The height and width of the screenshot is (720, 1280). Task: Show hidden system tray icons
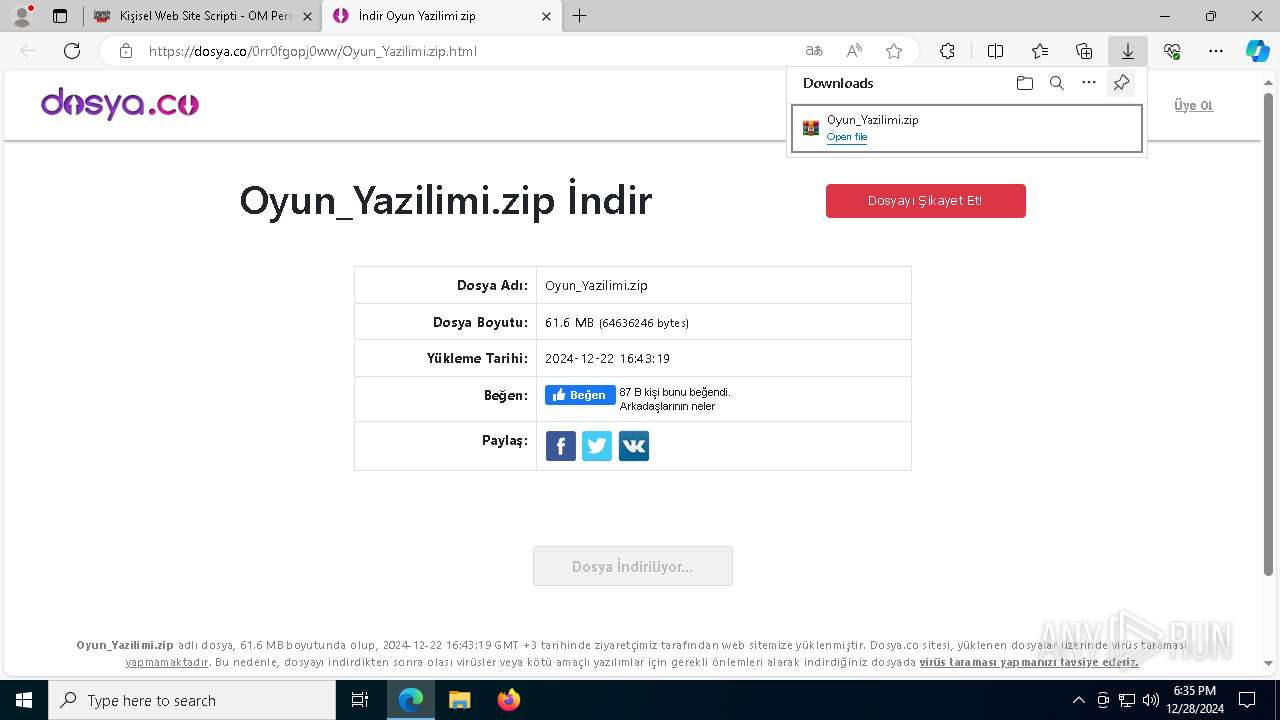1078,700
